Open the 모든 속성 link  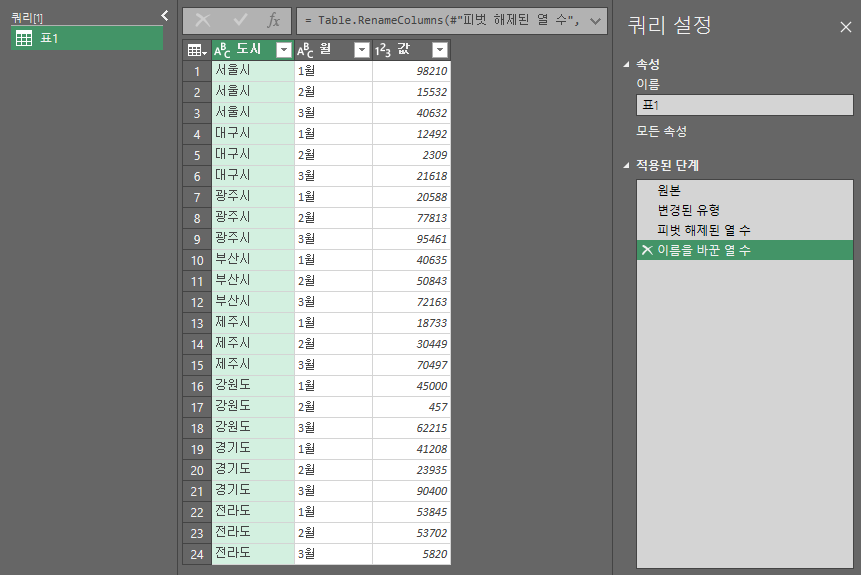[661, 131]
